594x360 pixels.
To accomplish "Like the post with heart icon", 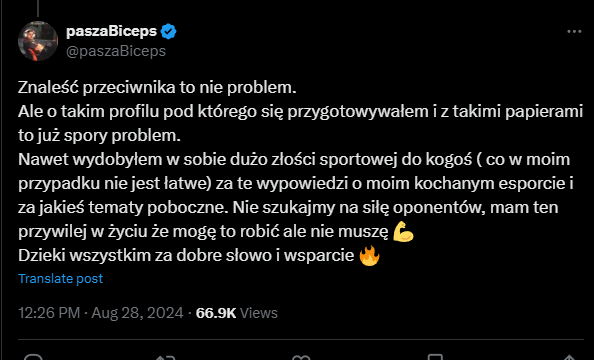I will pyautogui.click(x=301, y=357).
